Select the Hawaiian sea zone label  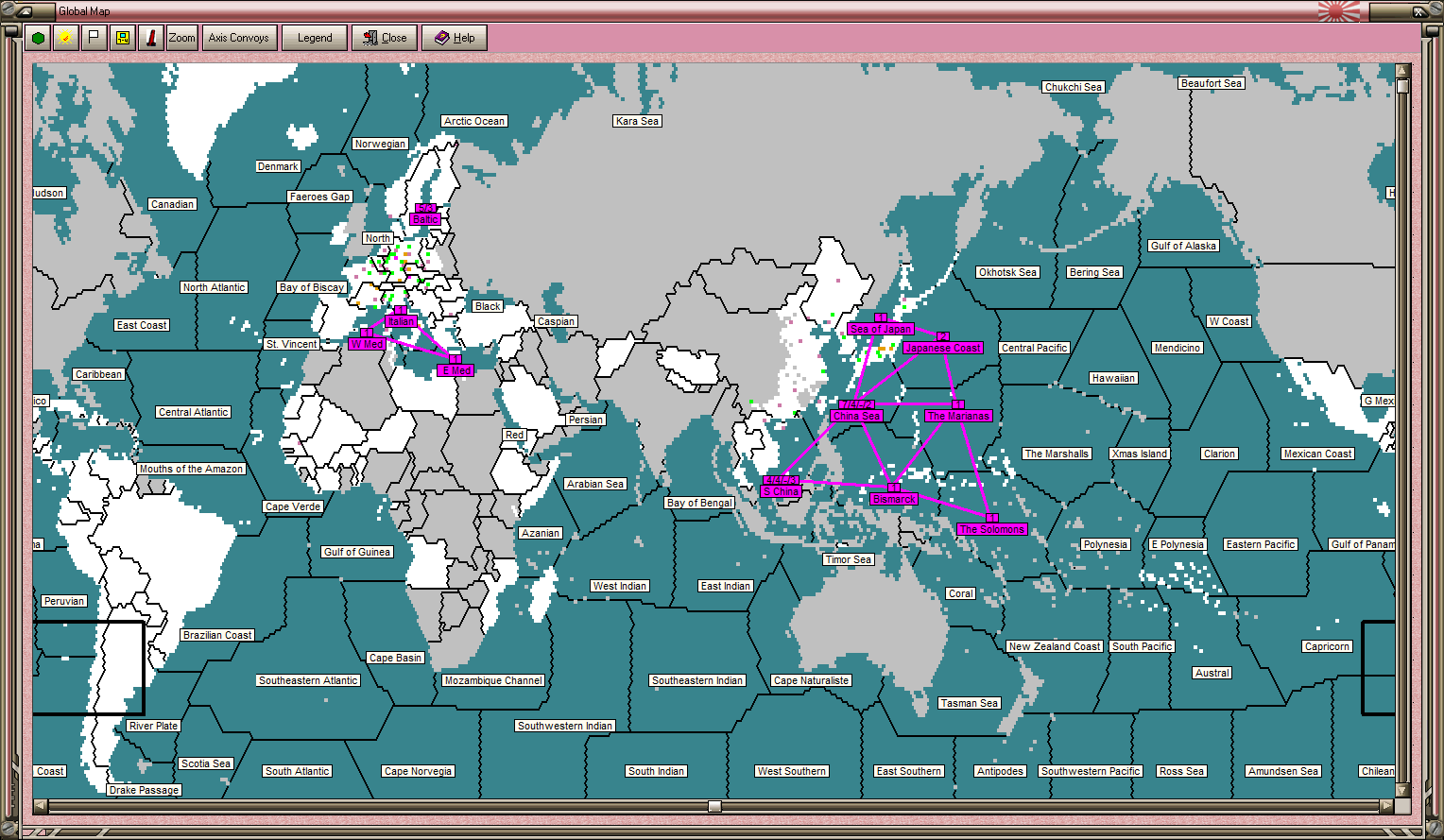[x=1113, y=378]
